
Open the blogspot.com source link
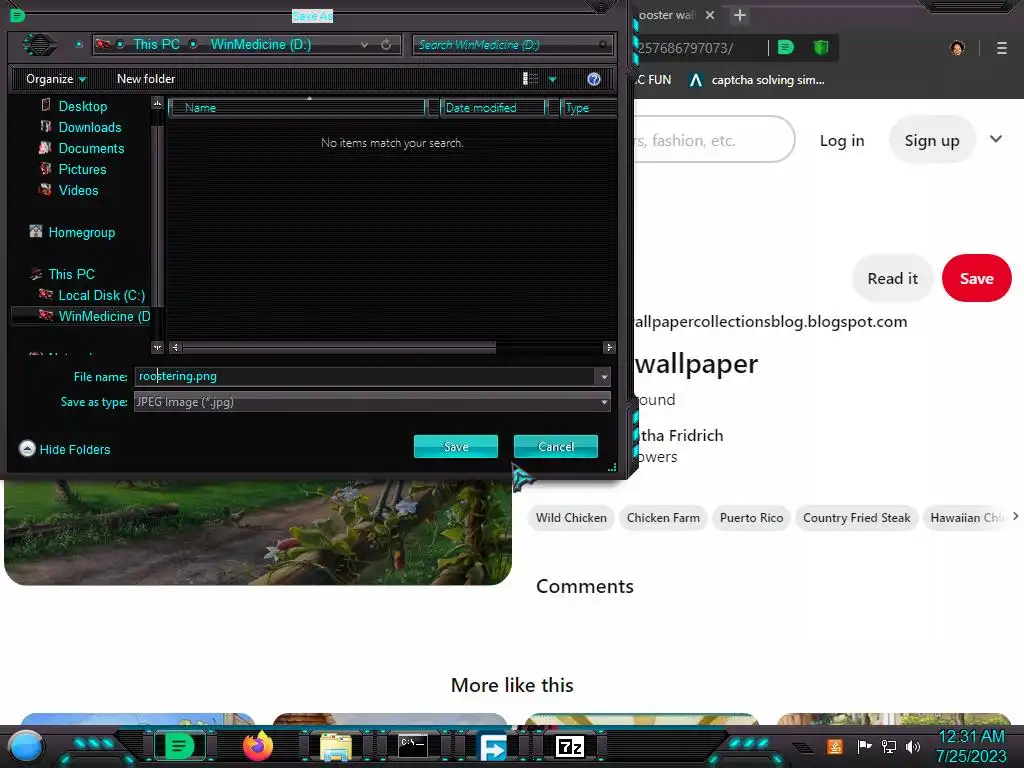point(771,321)
